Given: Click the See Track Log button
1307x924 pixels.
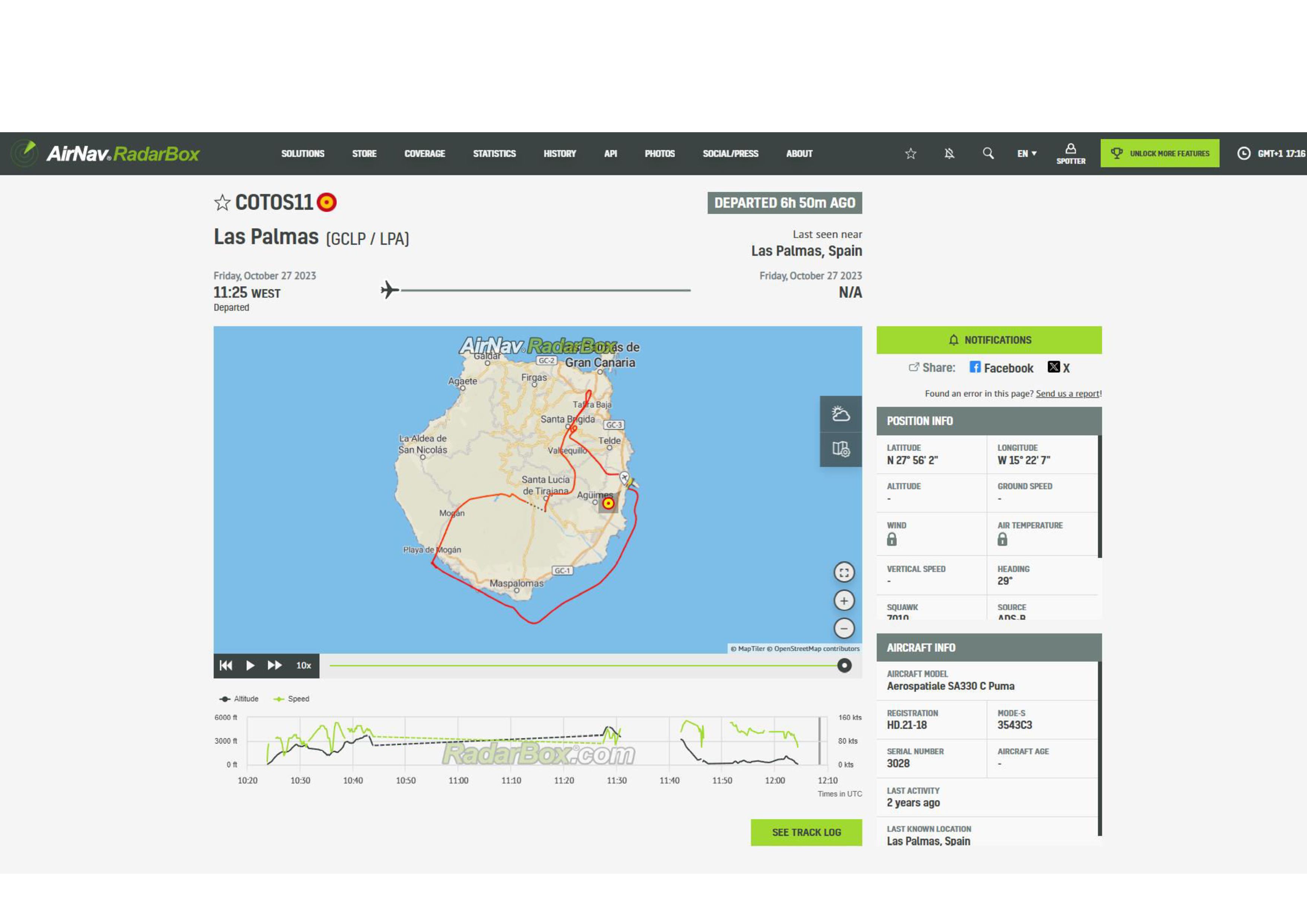Looking at the screenshot, I should [806, 832].
